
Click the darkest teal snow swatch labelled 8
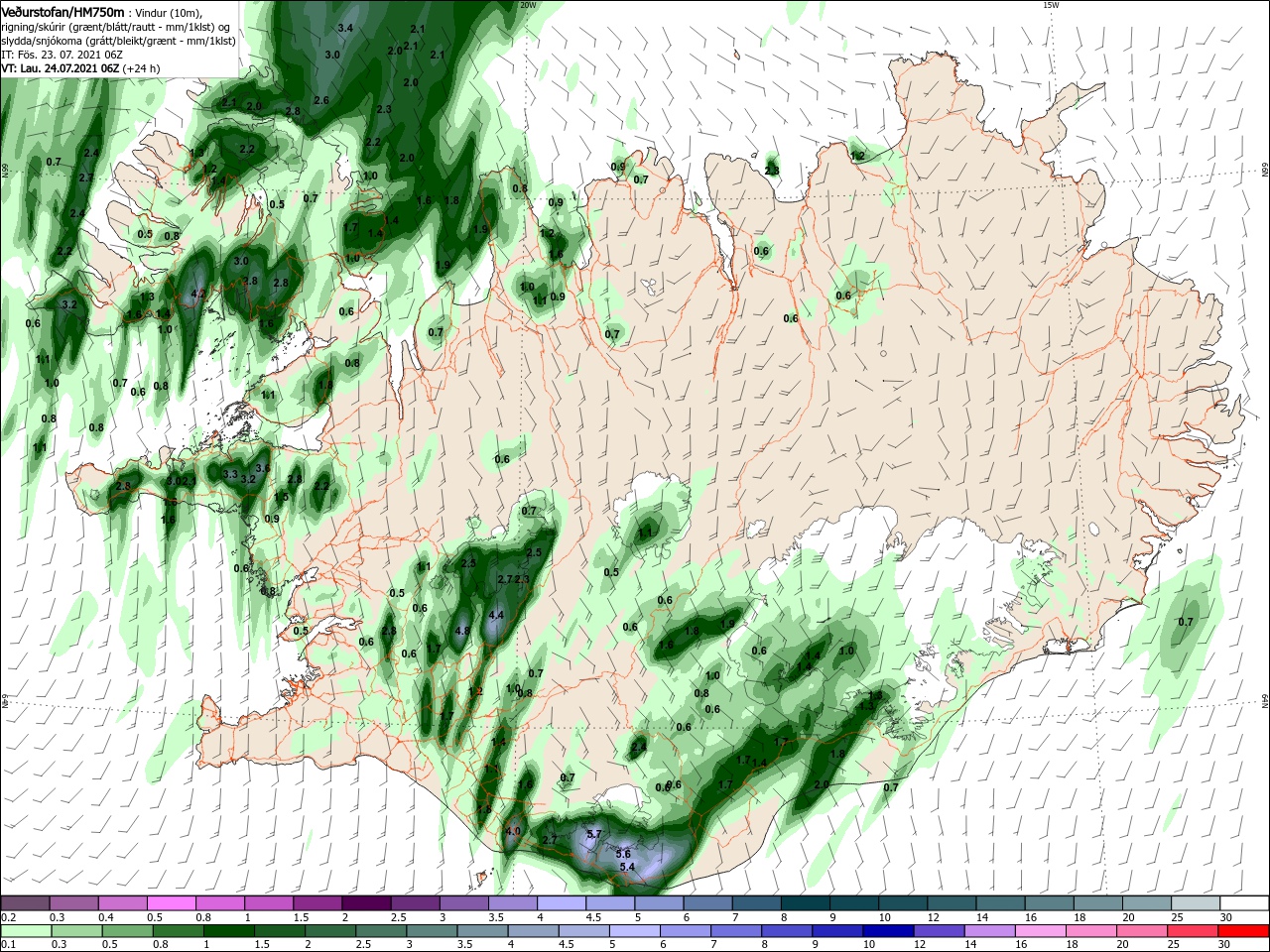(806, 902)
